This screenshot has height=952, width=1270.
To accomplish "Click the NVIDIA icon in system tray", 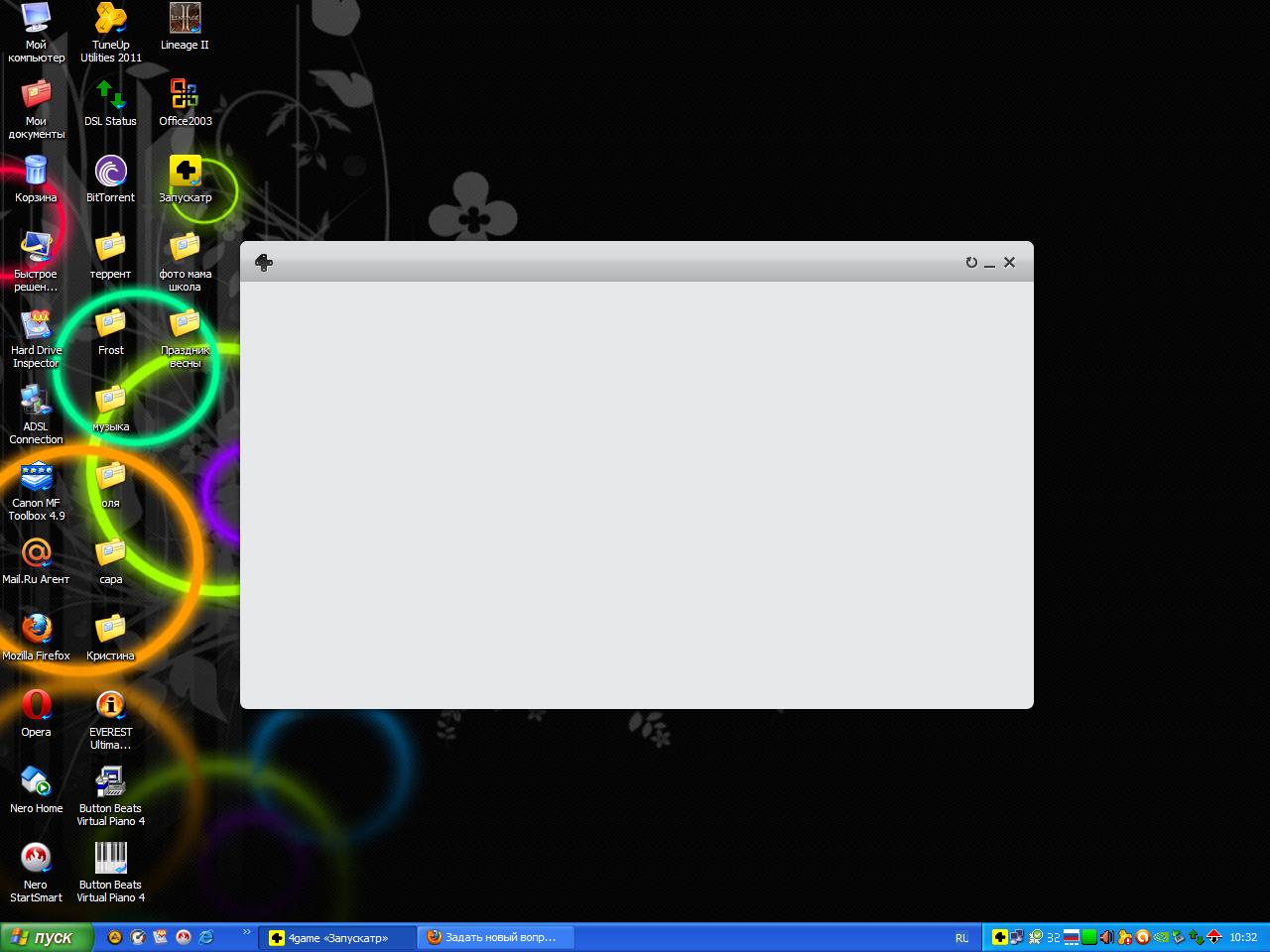I will pyautogui.click(x=1160, y=937).
